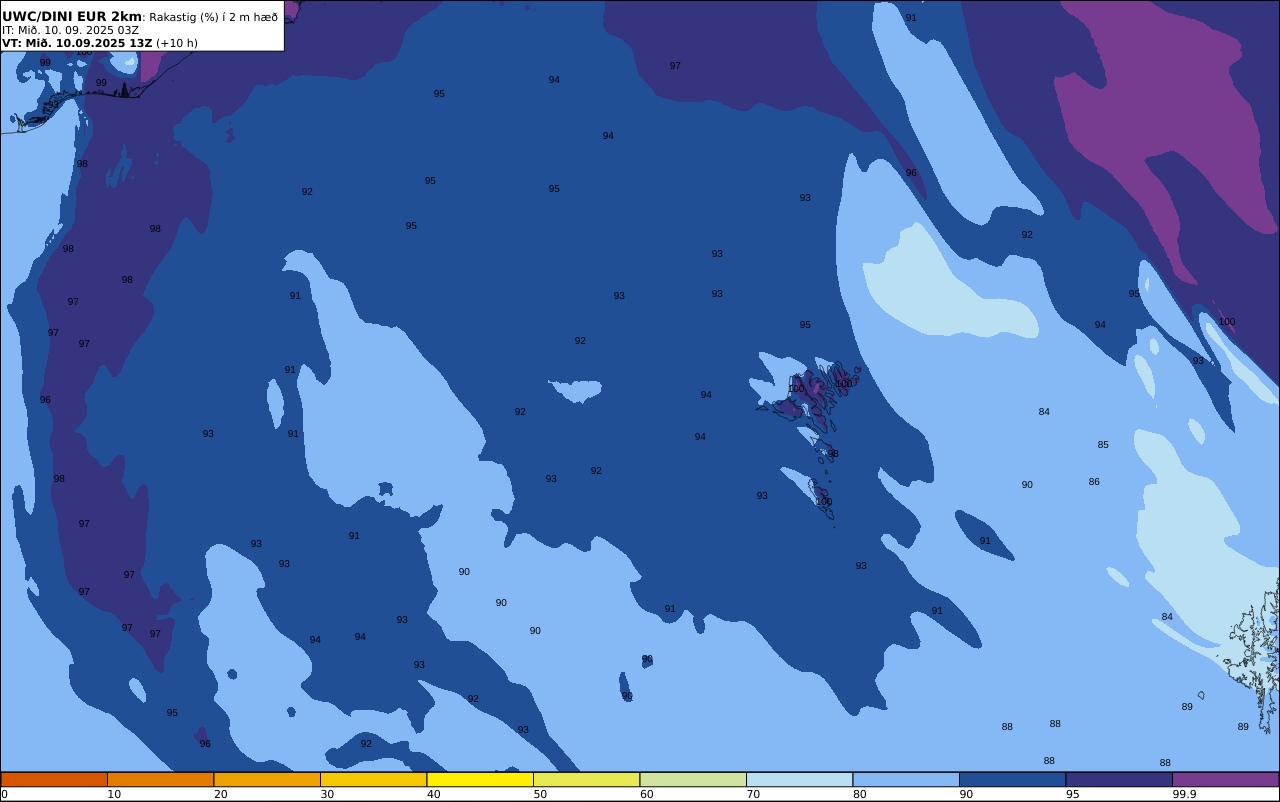This screenshot has height=802, width=1280.
Task: Click the '60' legend tick label
Action: click(646, 794)
